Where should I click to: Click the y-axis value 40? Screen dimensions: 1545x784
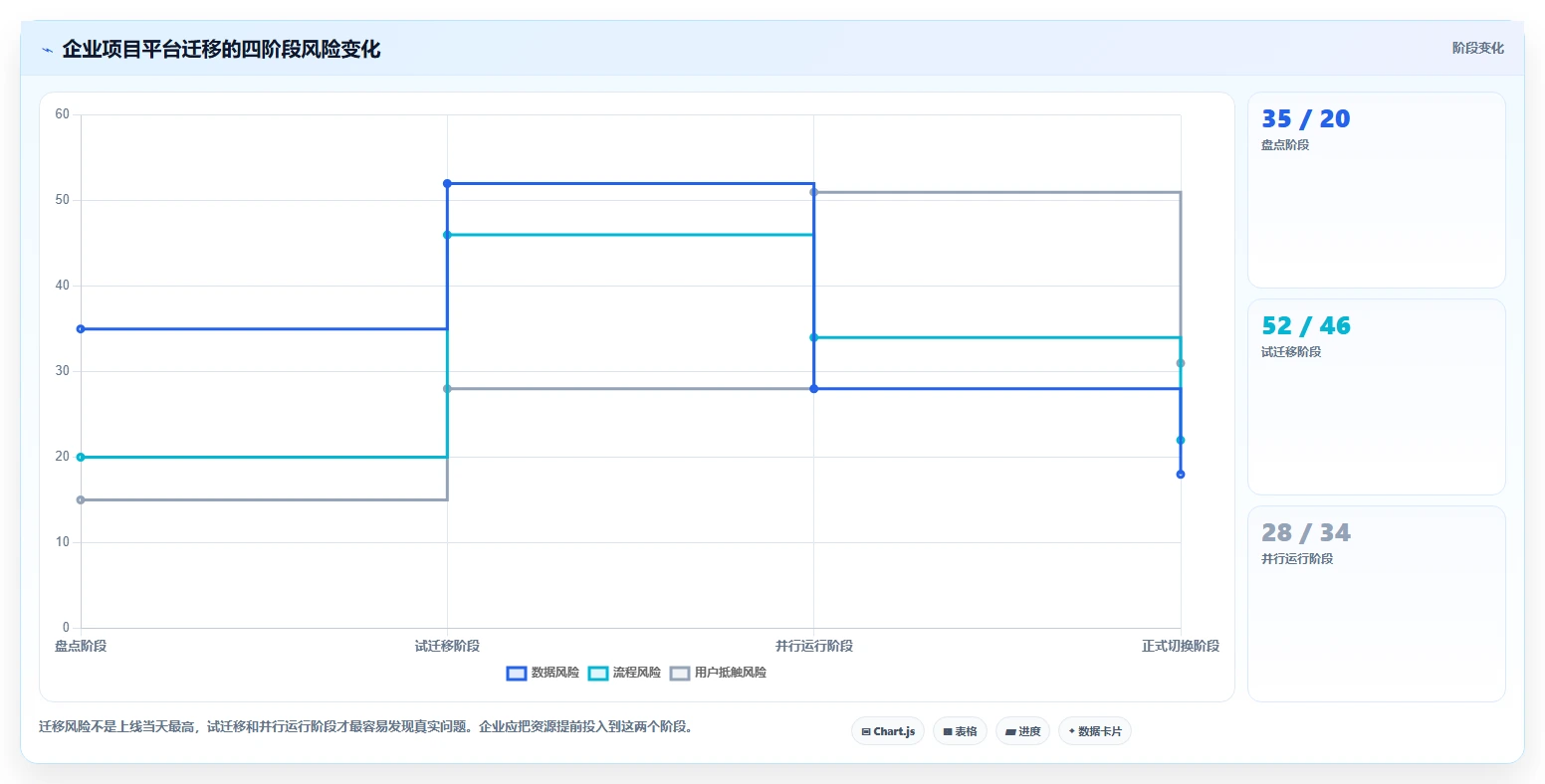63,286
